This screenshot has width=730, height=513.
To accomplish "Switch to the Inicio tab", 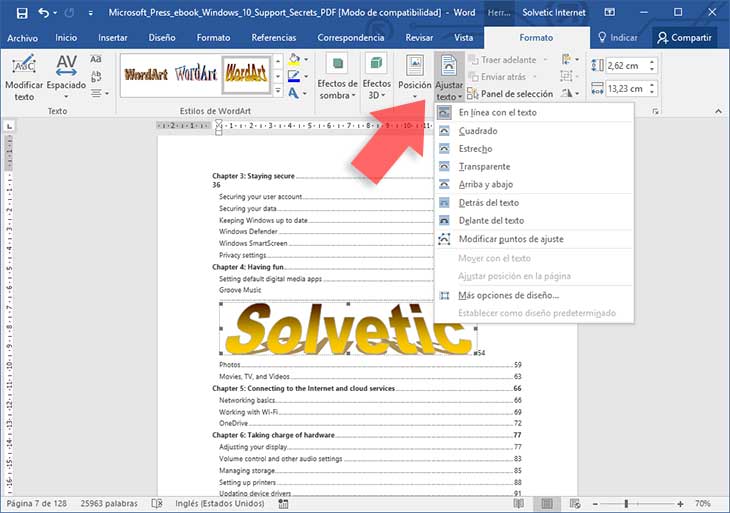I will pyautogui.click(x=66, y=38).
